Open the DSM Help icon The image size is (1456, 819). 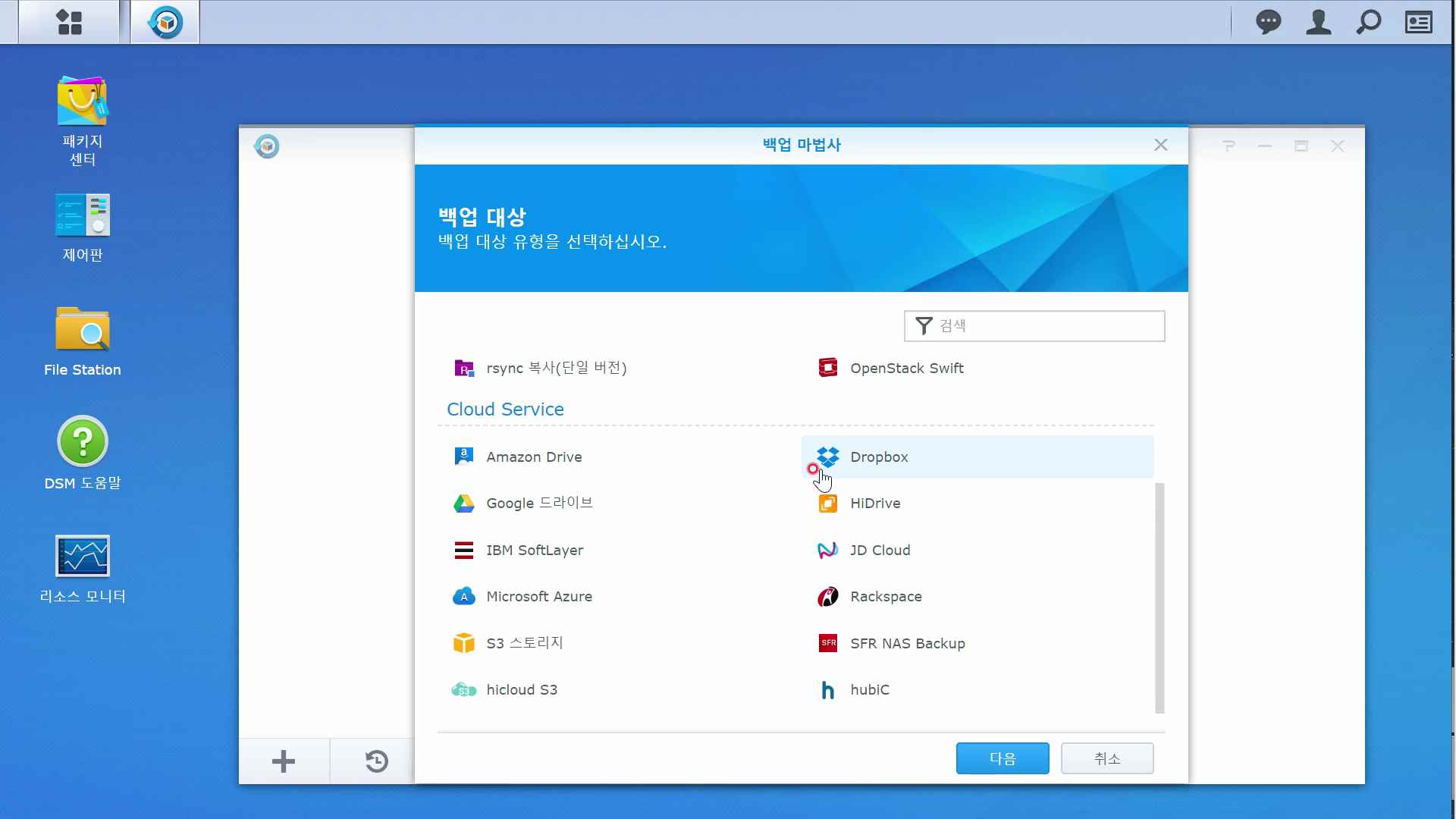click(x=82, y=442)
